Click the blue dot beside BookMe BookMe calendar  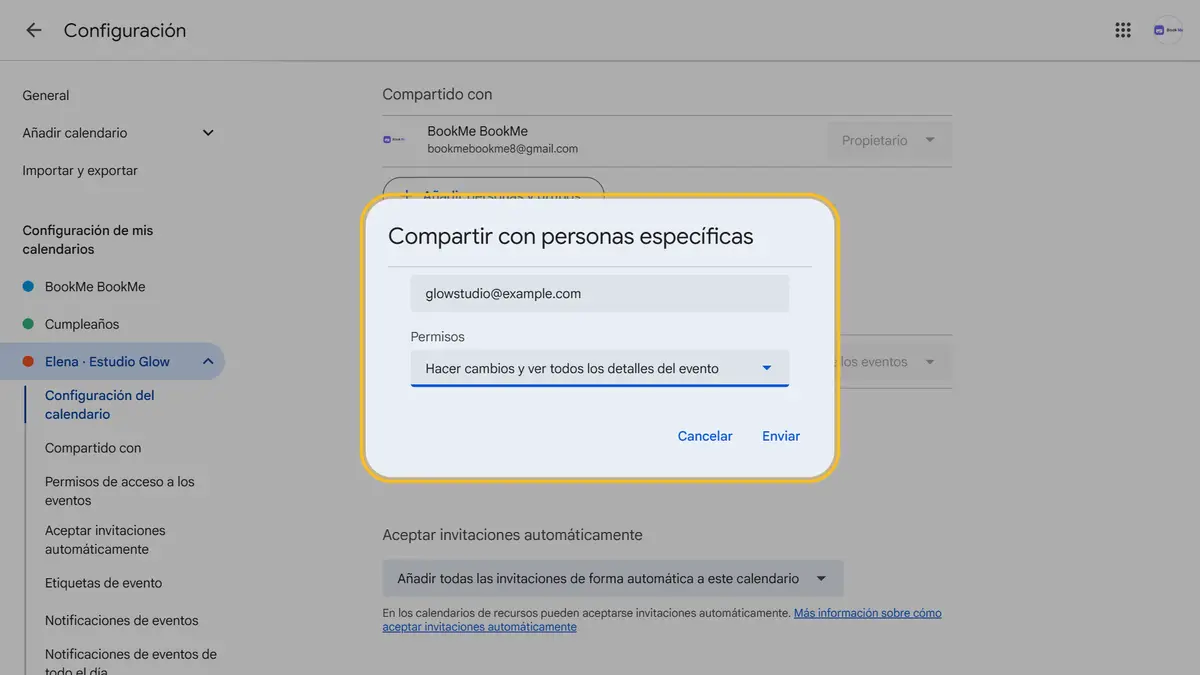[29, 287]
